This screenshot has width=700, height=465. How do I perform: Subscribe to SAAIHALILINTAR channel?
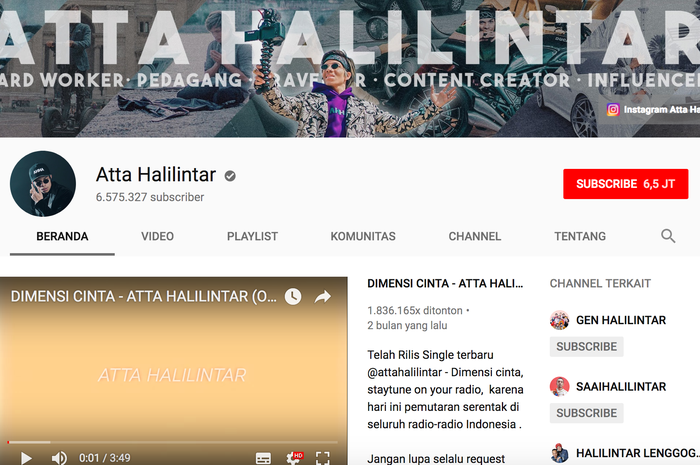click(586, 413)
